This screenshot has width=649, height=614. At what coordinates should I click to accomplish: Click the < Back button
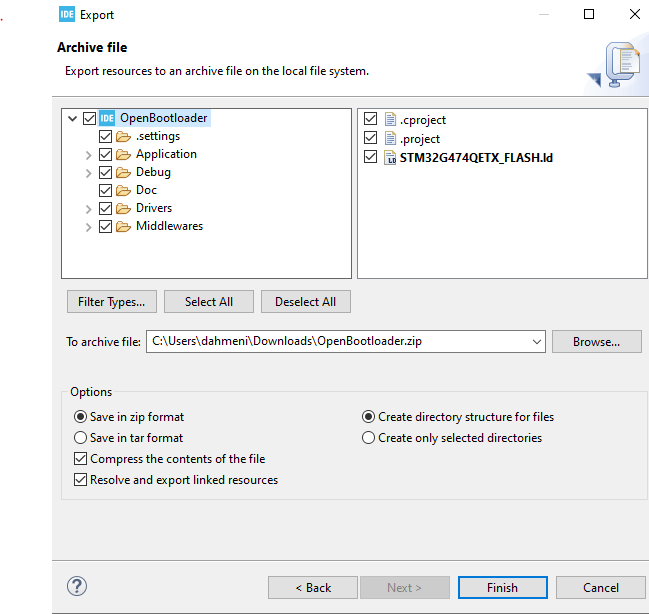[313, 588]
